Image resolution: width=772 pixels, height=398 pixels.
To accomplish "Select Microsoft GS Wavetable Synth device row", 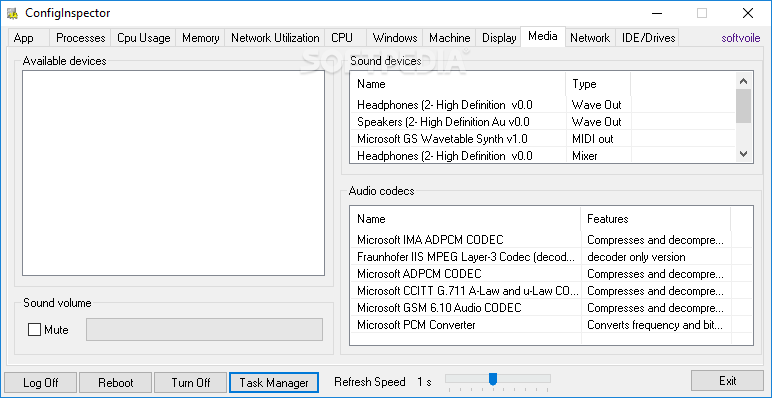I will tap(543, 139).
